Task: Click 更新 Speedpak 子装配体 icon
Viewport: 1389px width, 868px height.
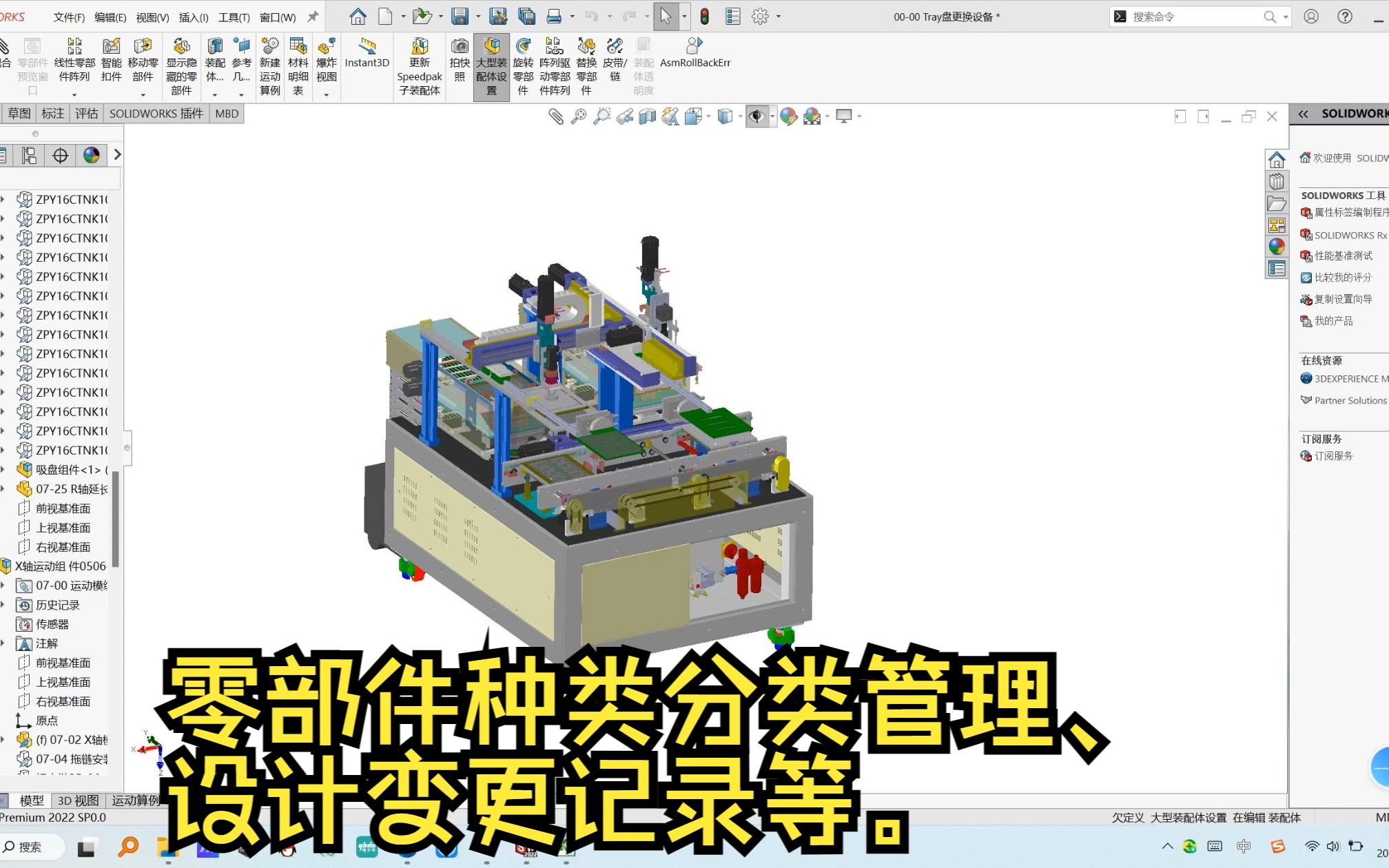Action: tap(419, 47)
